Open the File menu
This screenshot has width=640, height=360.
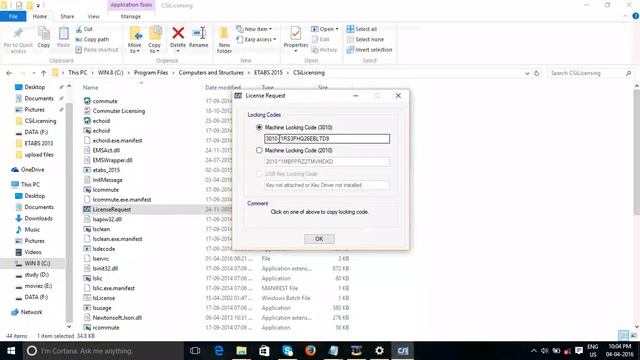[13, 16]
